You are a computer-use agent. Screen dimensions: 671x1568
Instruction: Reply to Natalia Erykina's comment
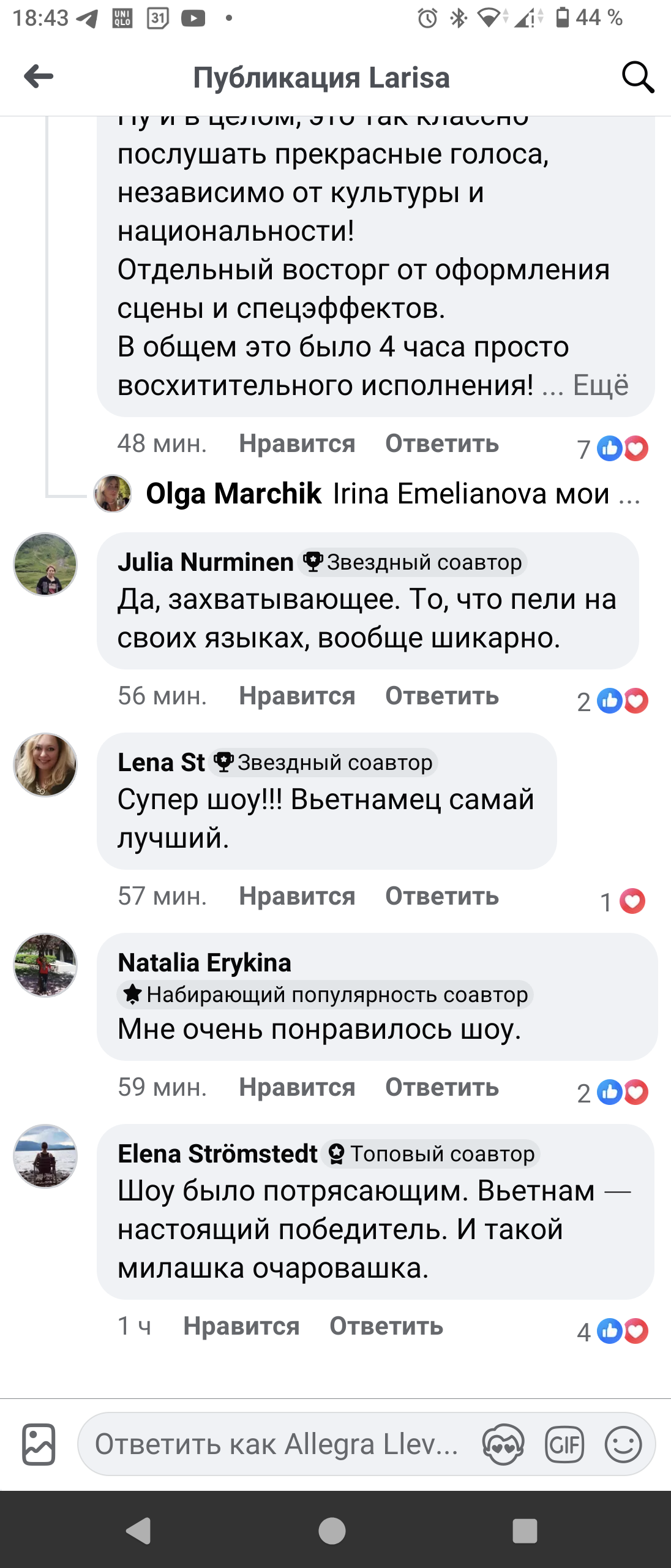441,1088
